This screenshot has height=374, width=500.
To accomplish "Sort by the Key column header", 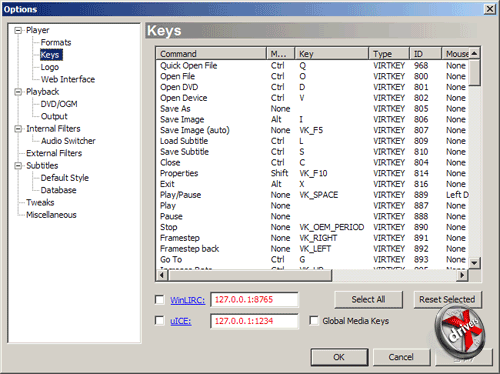I will pyautogui.click(x=332, y=54).
